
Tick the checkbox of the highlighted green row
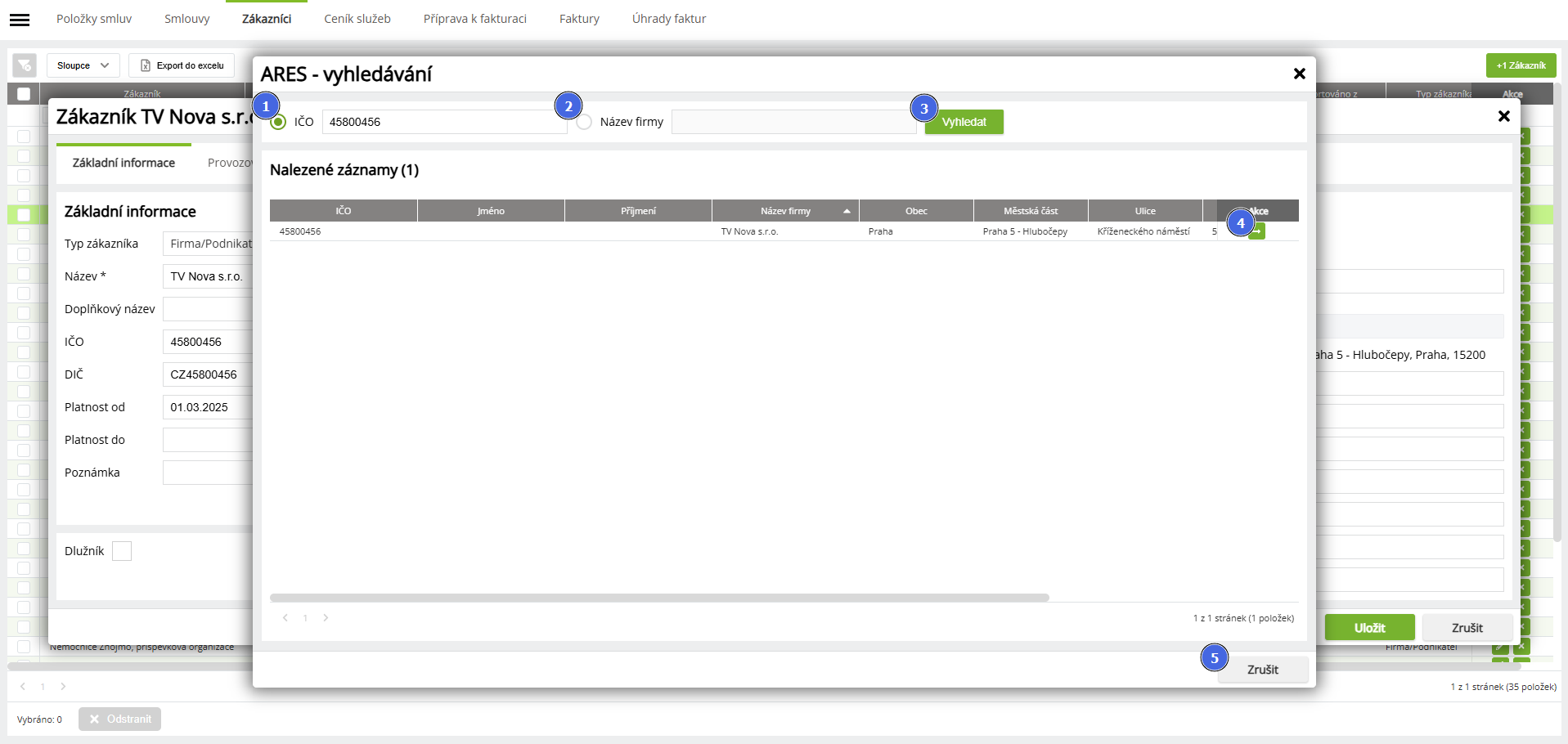pos(24,215)
